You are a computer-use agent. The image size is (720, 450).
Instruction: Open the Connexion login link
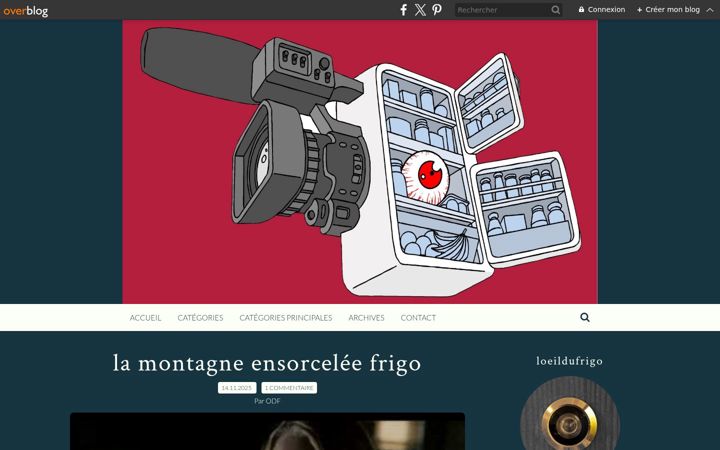point(602,9)
